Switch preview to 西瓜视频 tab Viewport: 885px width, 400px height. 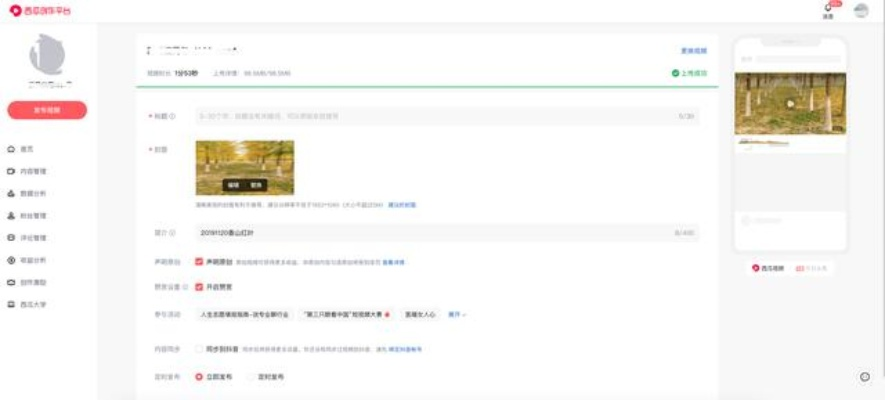[x=768, y=268]
